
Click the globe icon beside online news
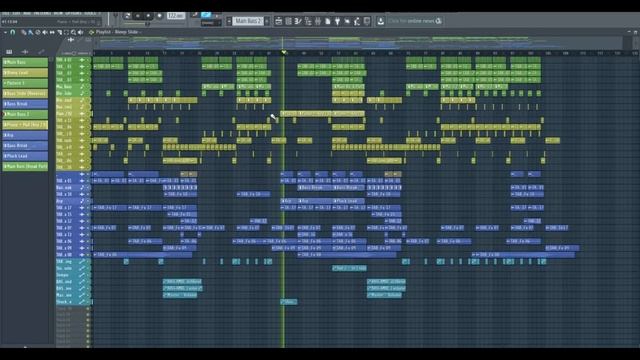click(439, 21)
